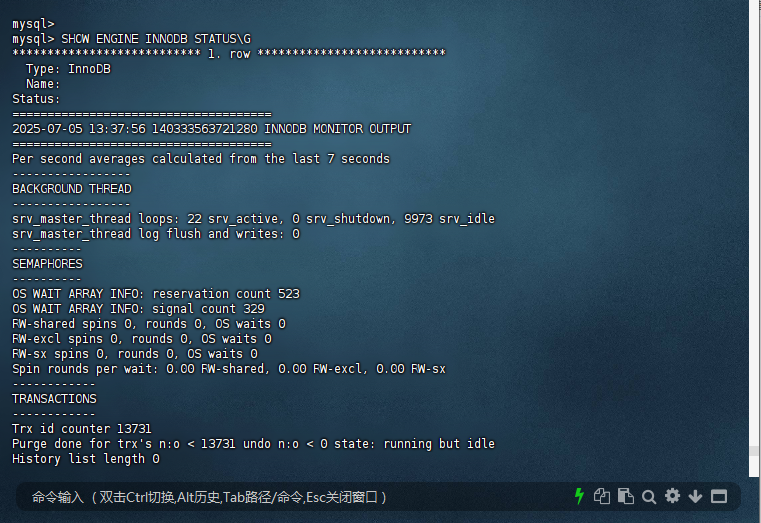The height and width of the screenshot is (523, 761).
Task: Click 'INNODB MONITOR OUTPUT' text
Action: [x=337, y=129]
